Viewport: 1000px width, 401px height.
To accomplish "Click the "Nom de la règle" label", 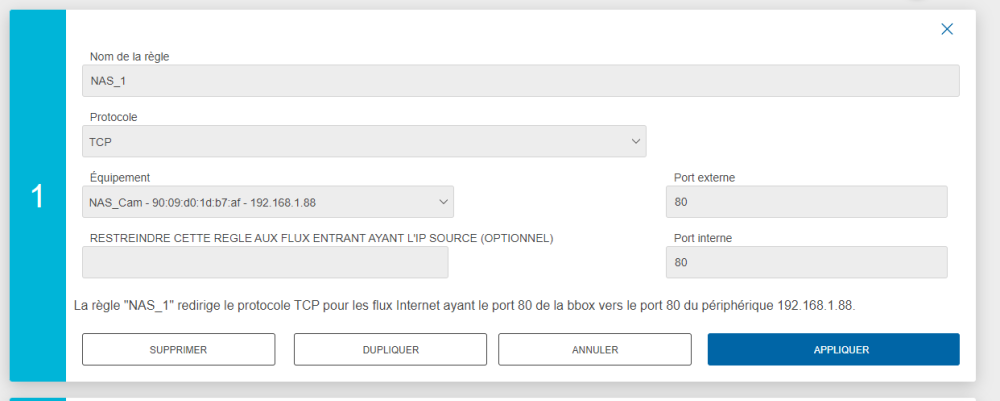I will click(129, 57).
